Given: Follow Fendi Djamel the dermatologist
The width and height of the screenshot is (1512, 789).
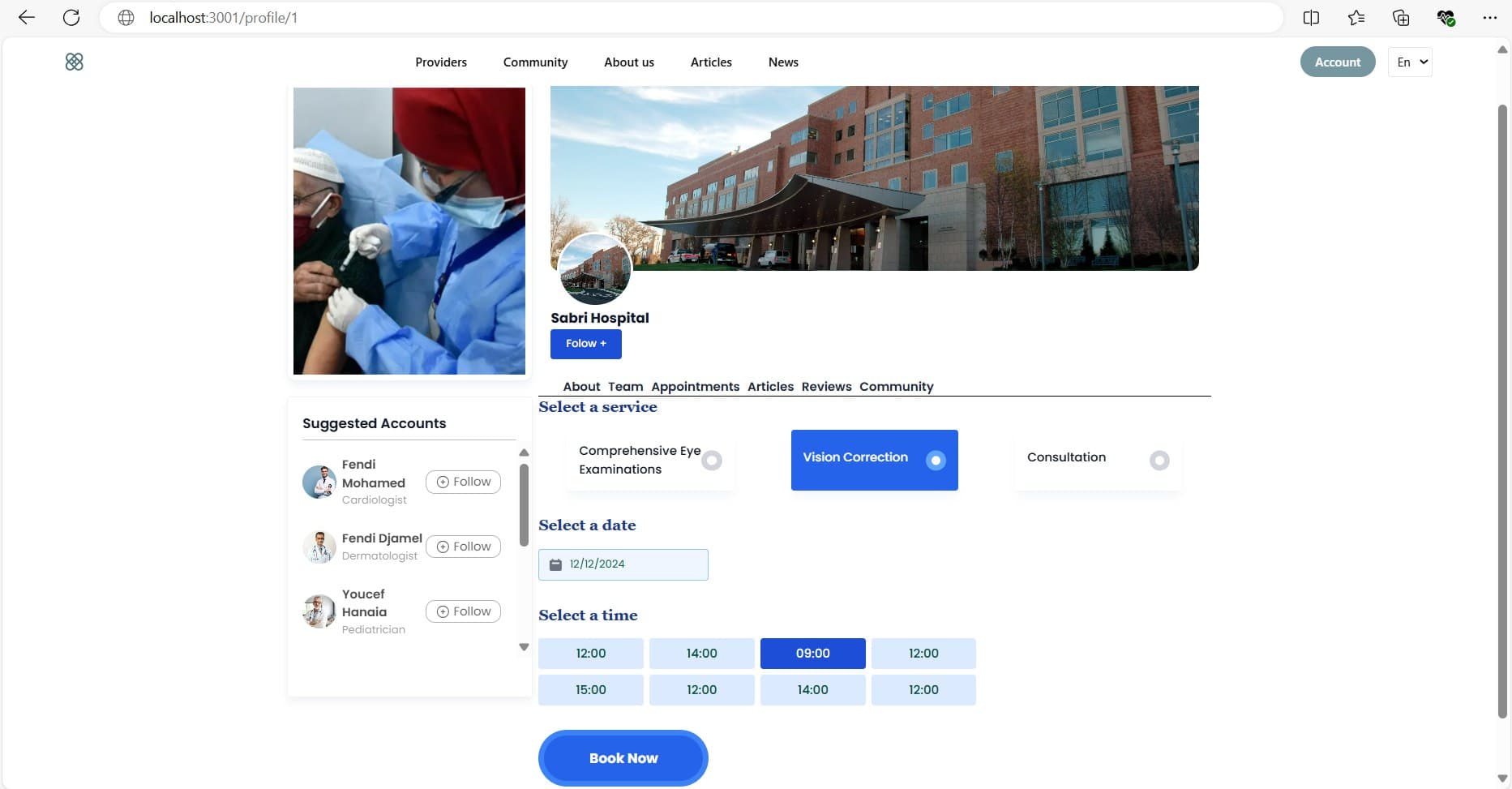Looking at the screenshot, I should 463,547.
